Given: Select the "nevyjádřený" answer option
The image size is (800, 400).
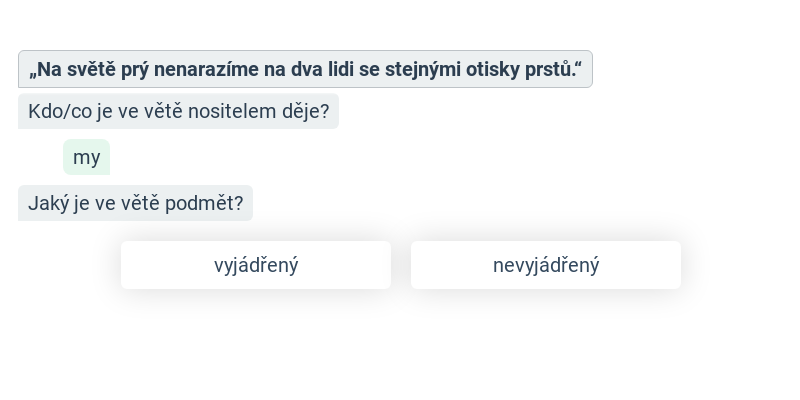Looking at the screenshot, I should [546, 265].
